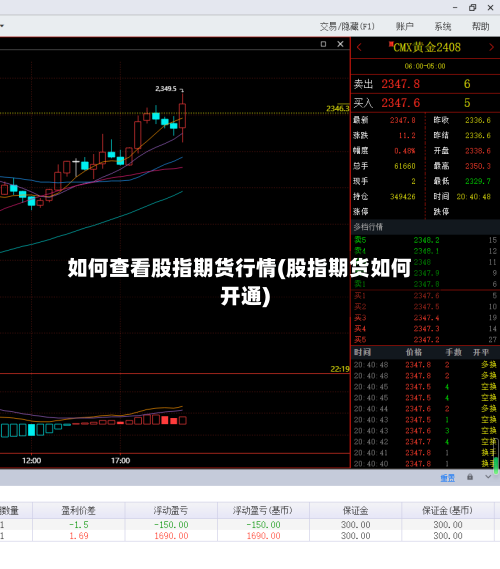The height and width of the screenshot is (569, 500).
Task: Maximize the chart panel via its square icon
Action: click(x=323, y=44)
